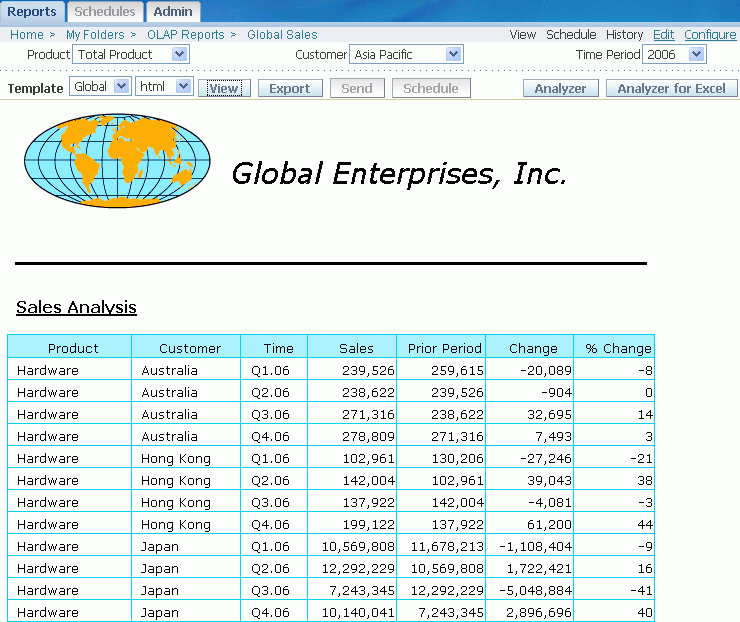
Task: Click the Edit link
Action: (x=664, y=34)
